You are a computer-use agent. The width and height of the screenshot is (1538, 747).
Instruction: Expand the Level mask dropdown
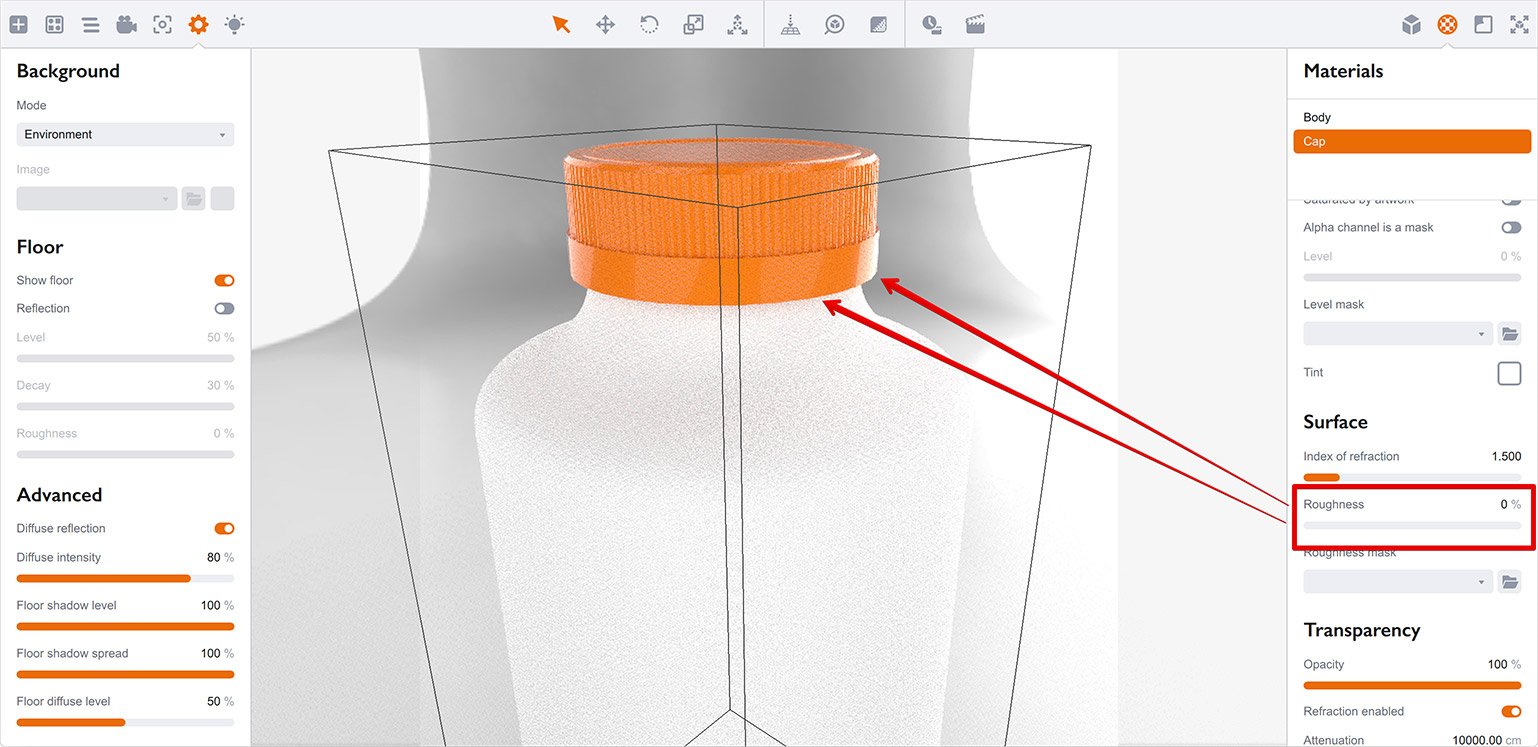pyautogui.click(x=1398, y=334)
